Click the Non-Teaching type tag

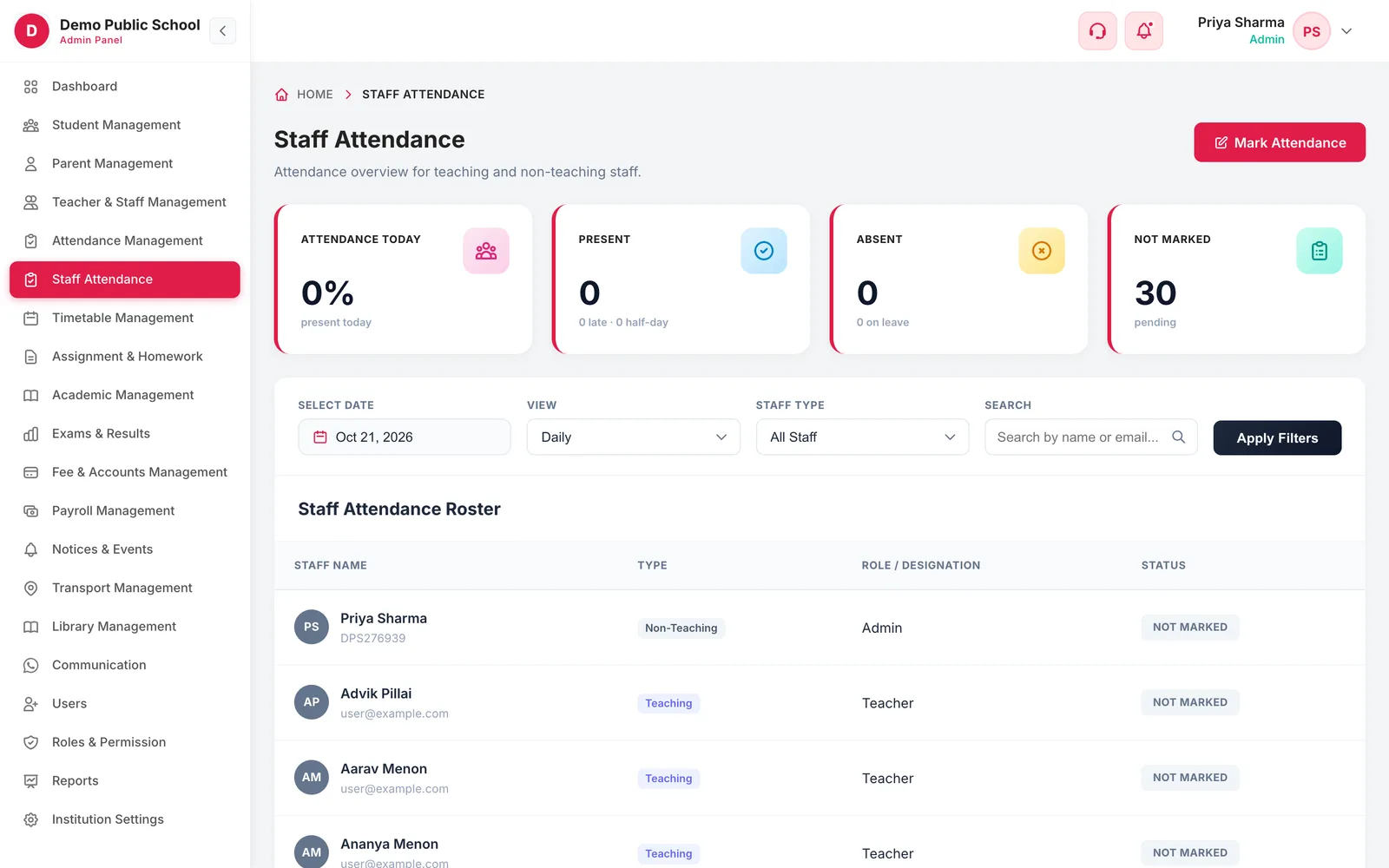click(681, 628)
